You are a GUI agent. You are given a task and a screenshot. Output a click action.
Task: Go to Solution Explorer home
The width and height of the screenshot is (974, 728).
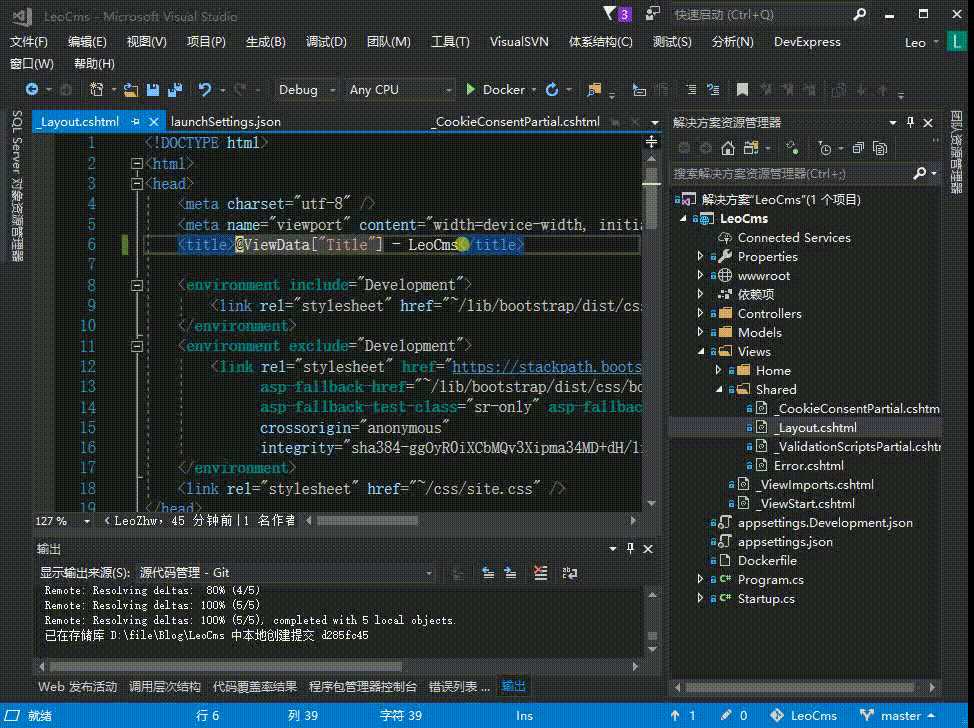pyautogui.click(x=728, y=148)
